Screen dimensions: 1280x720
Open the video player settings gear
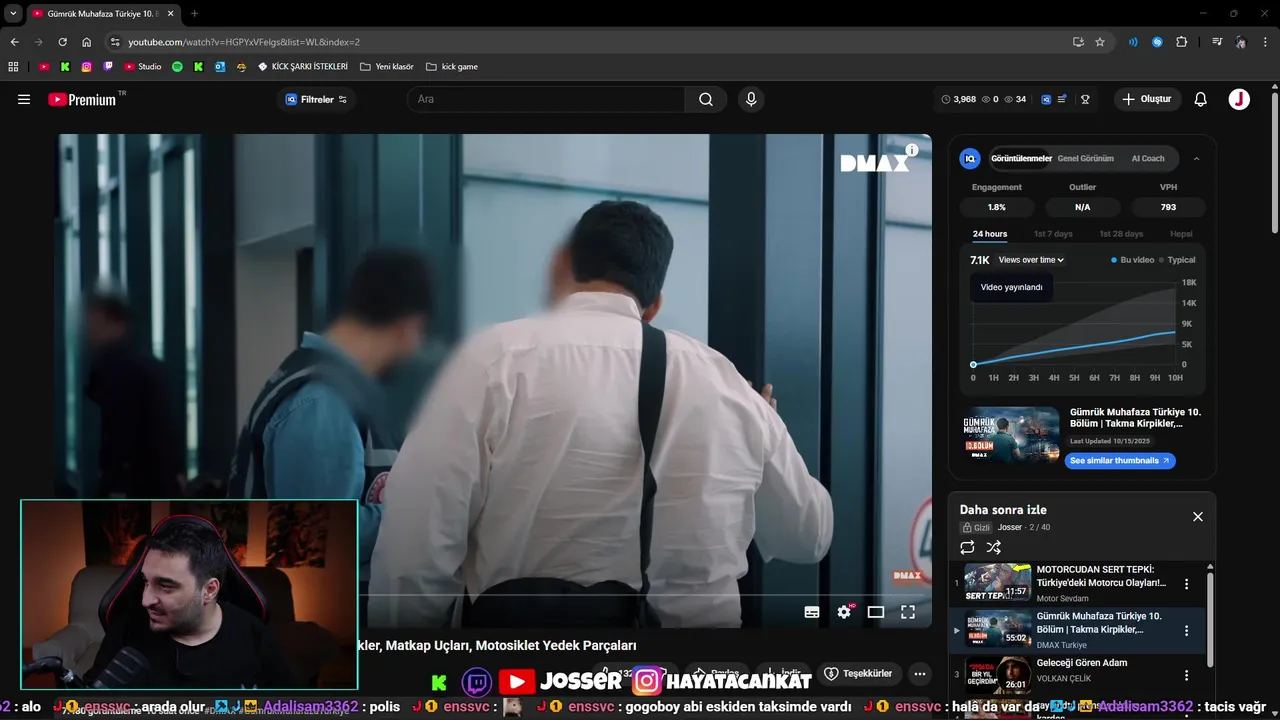[x=844, y=612]
